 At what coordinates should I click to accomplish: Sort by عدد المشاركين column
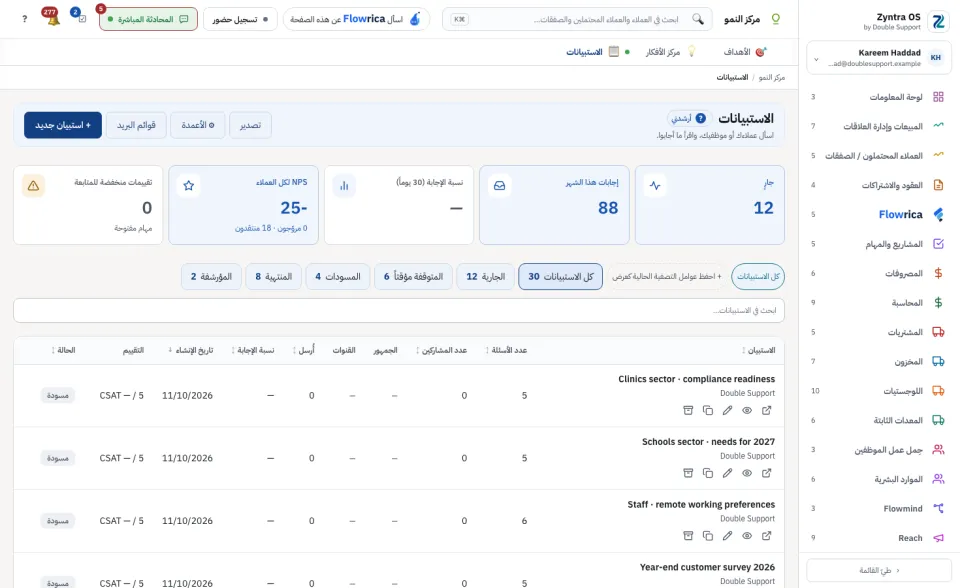(x=441, y=350)
